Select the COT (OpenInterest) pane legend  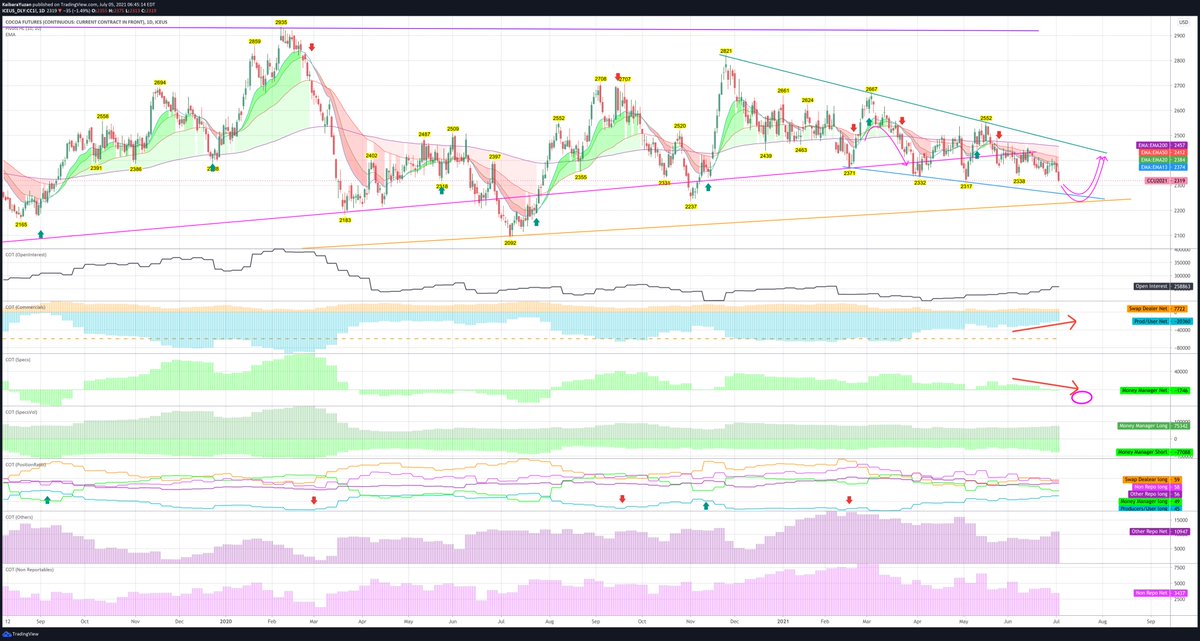[x=25, y=254]
